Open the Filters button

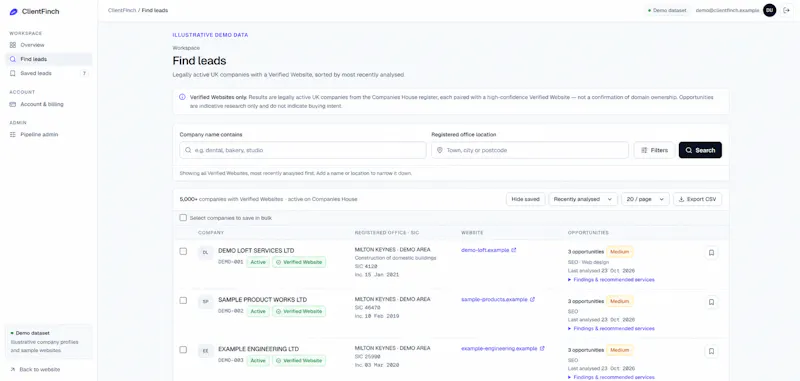[x=654, y=150]
